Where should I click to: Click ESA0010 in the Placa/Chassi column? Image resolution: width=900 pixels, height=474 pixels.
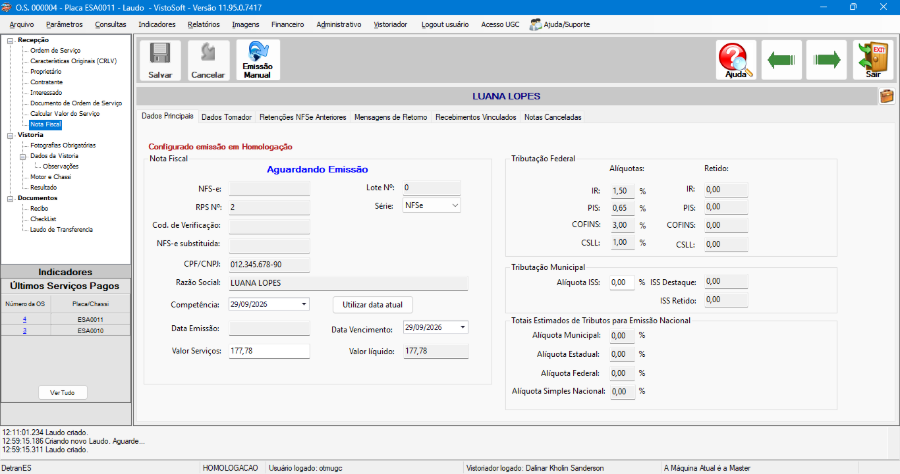tap(90, 331)
